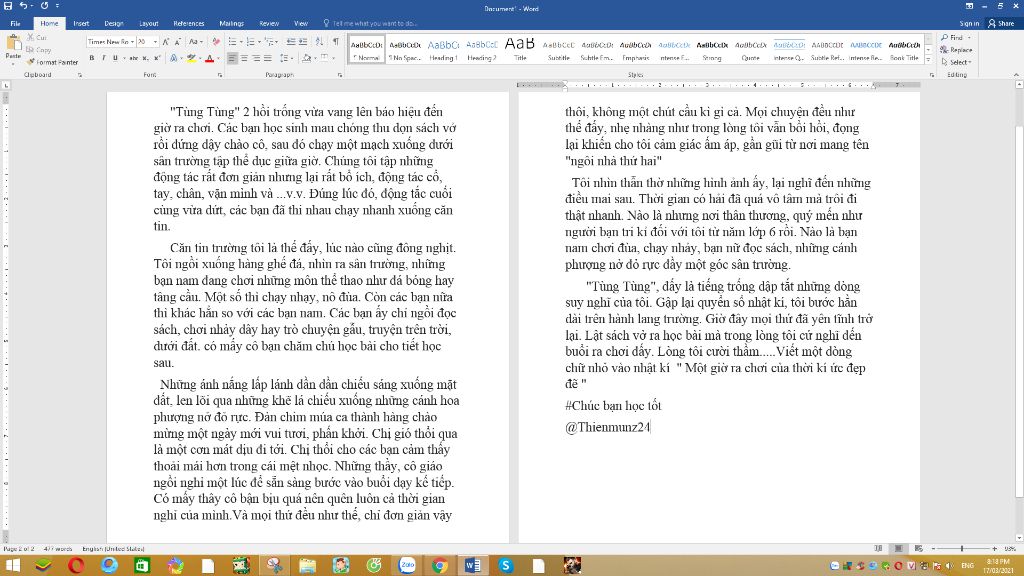Switch to the References tab
1024x576 pixels.
(x=189, y=23)
